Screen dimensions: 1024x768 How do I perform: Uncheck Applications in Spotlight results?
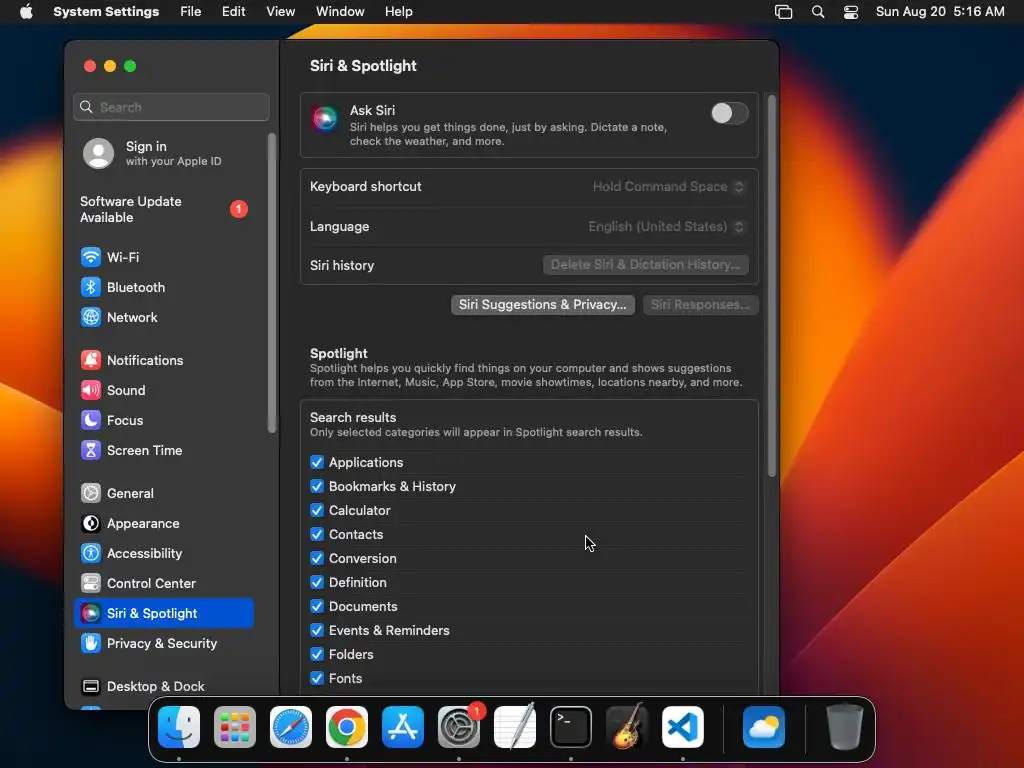tap(317, 462)
